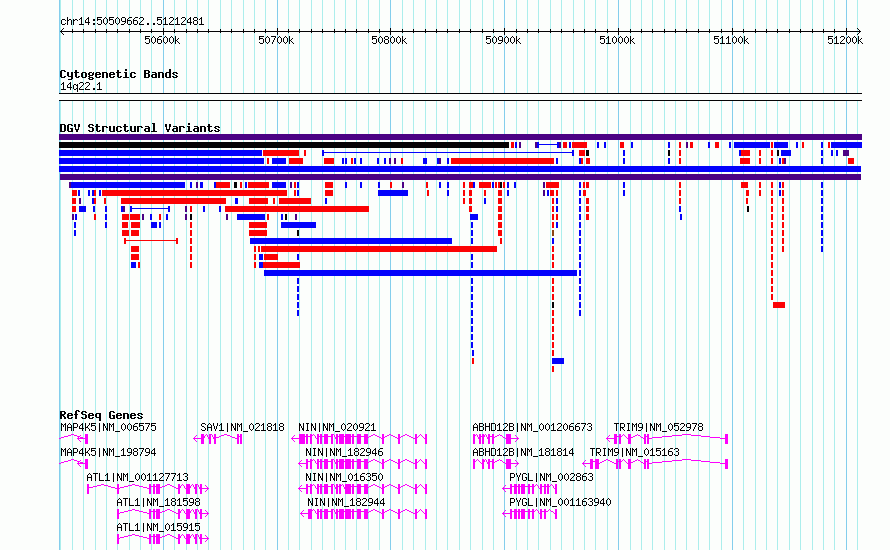This screenshot has width=890, height=550.
Task: Click the isolated red variant block below TRIM9 region
Action: coord(779,305)
